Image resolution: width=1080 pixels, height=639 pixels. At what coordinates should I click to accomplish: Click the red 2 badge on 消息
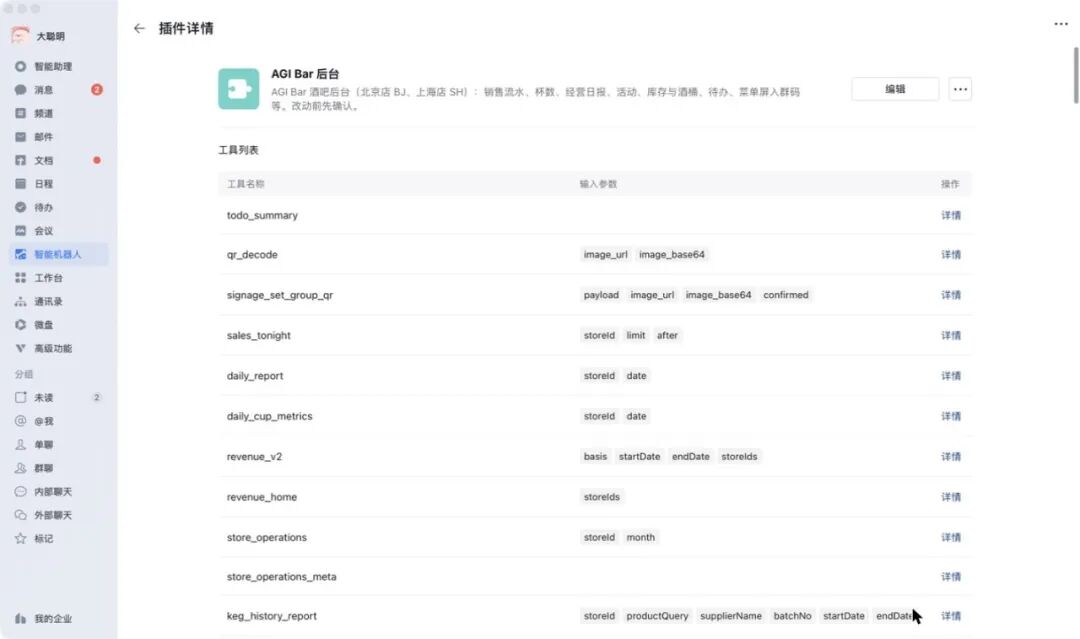tap(96, 90)
